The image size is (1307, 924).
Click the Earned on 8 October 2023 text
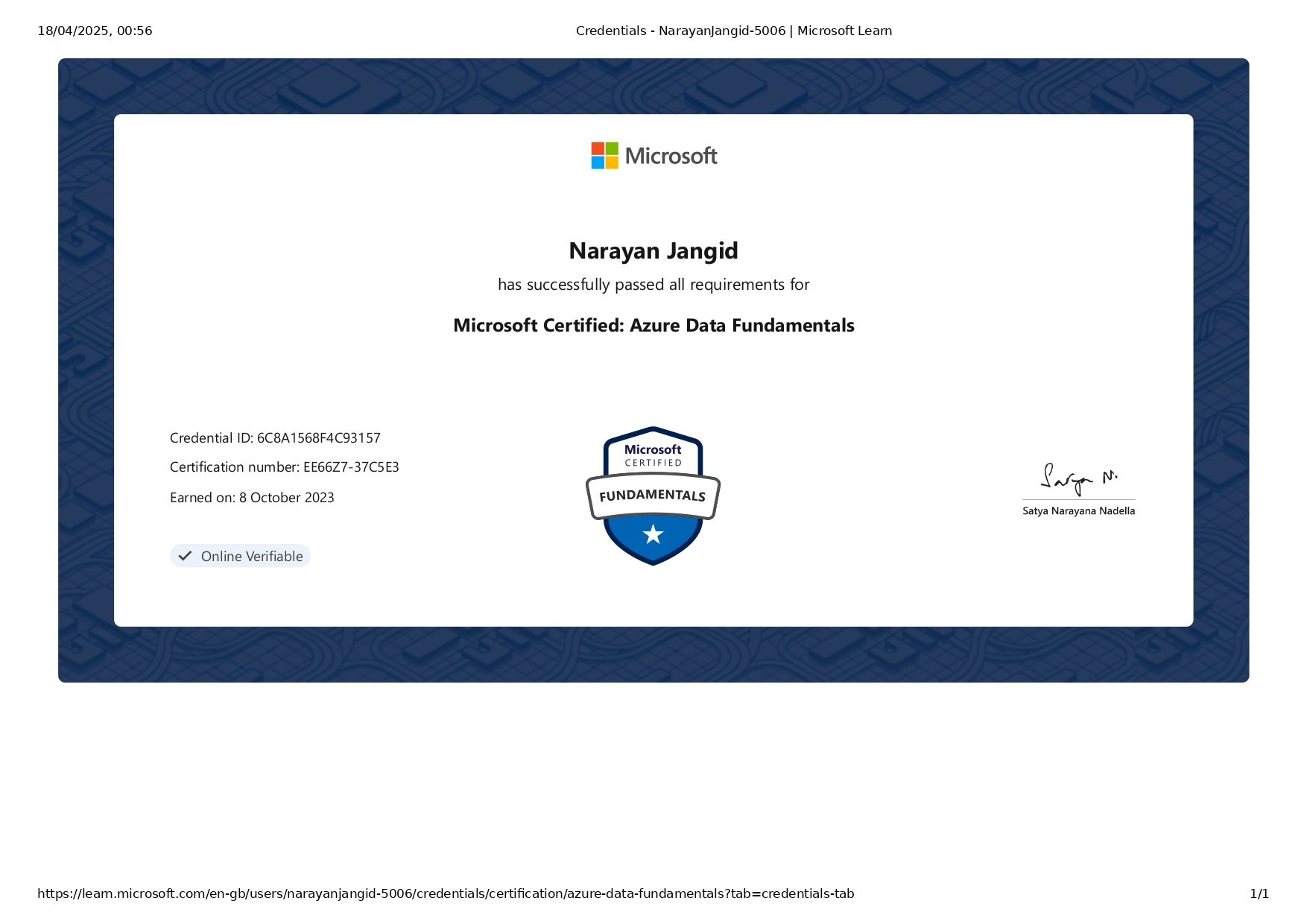click(x=252, y=498)
